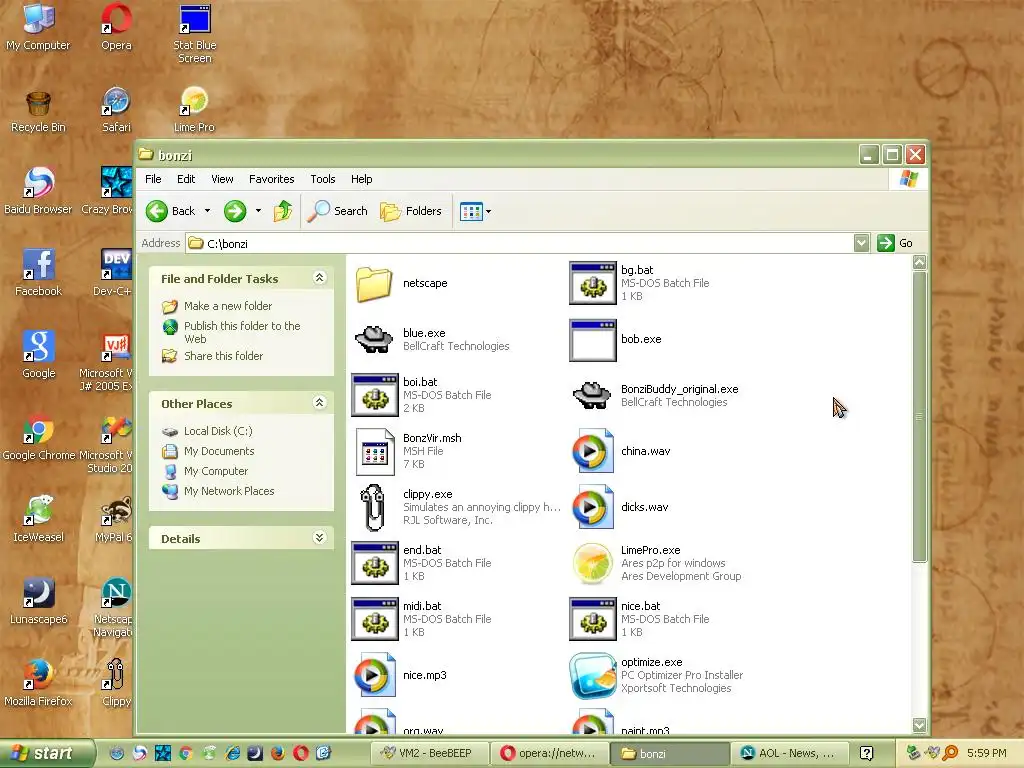Image resolution: width=1024 pixels, height=768 pixels.
Task: Open My Computer in Other Places
Action: 216,472
